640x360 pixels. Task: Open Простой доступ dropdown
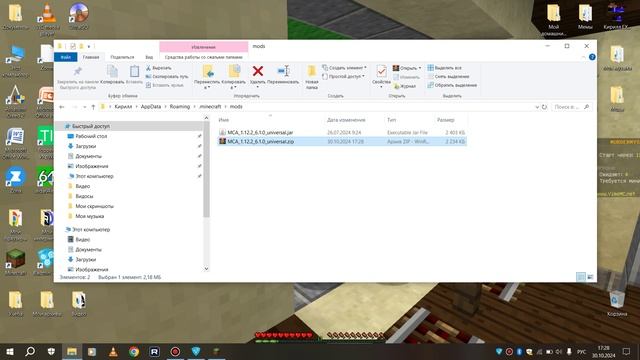(x=343, y=76)
